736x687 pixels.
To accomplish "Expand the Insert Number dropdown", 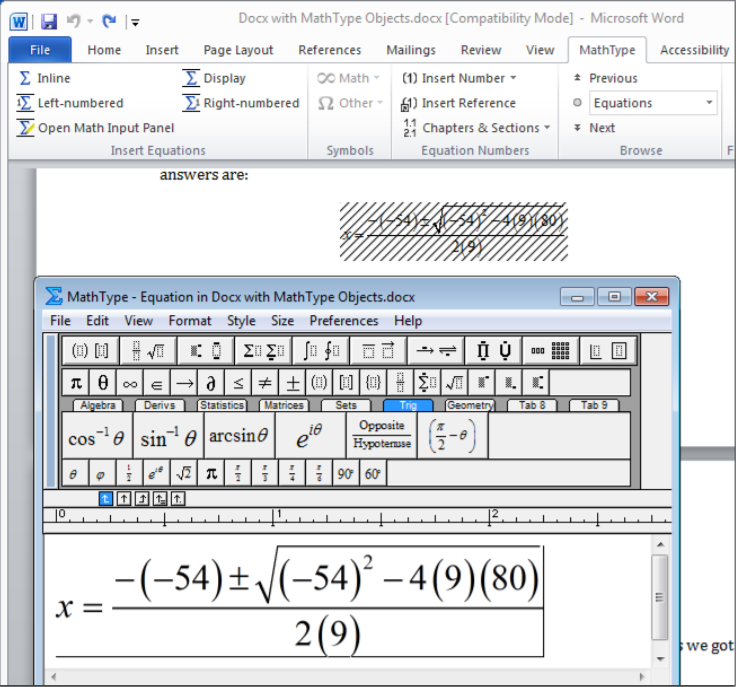I will tap(513, 78).
